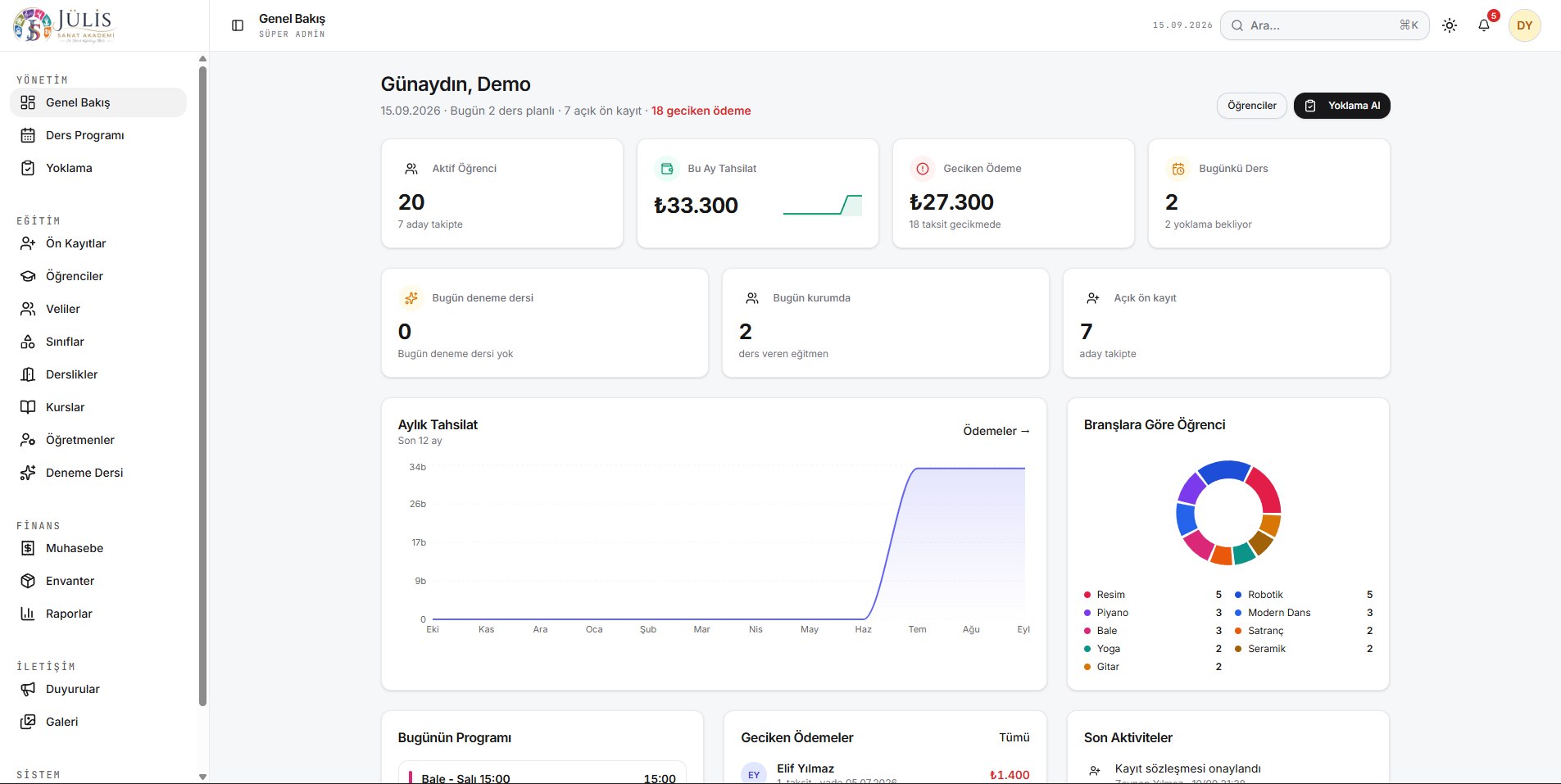The height and width of the screenshot is (784, 1561).
Task: Click the Açık ön kayıt card
Action: coord(1227,323)
